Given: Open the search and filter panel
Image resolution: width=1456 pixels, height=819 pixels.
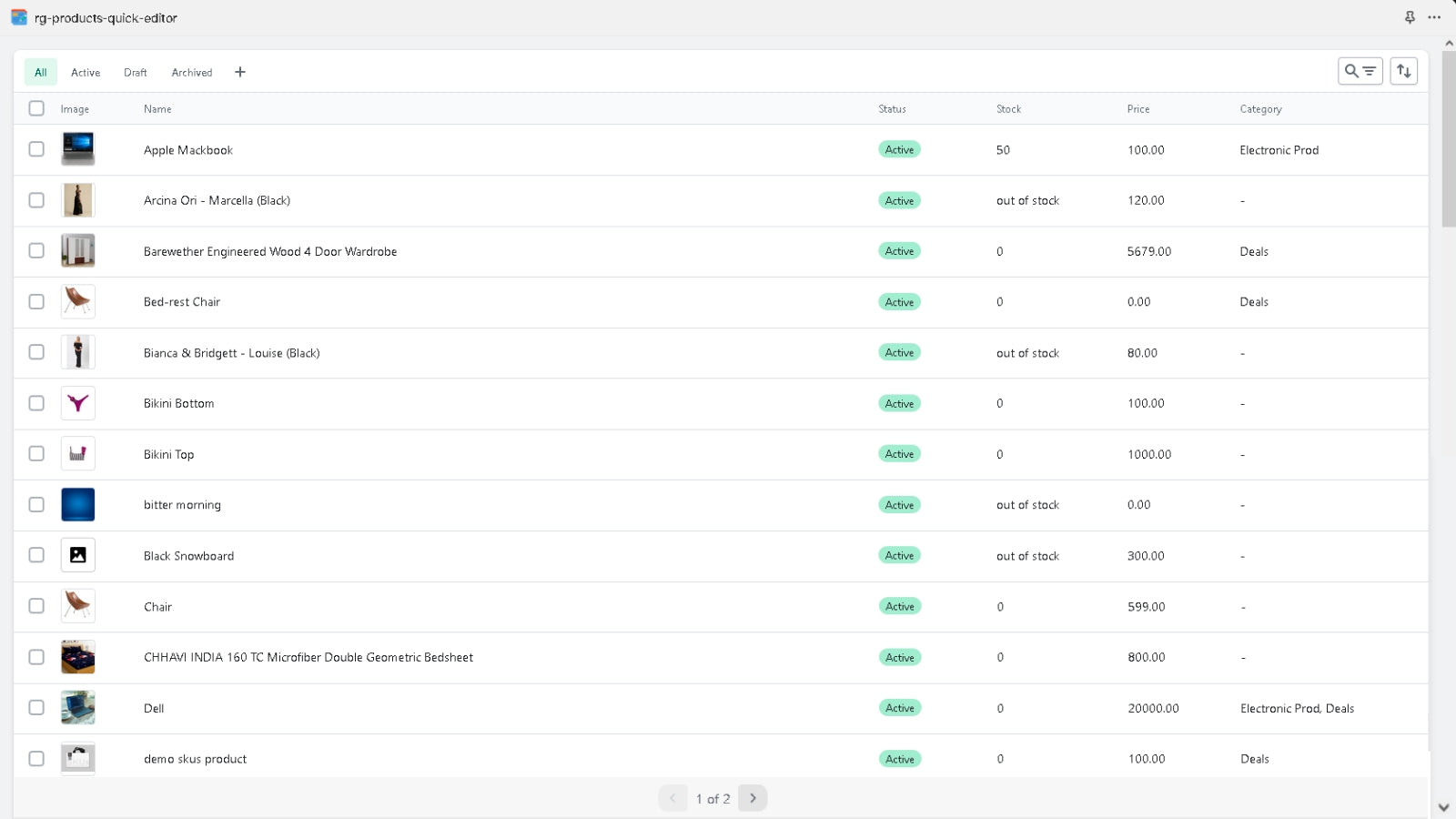Looking at the screenshot, I should (1360, 70).
